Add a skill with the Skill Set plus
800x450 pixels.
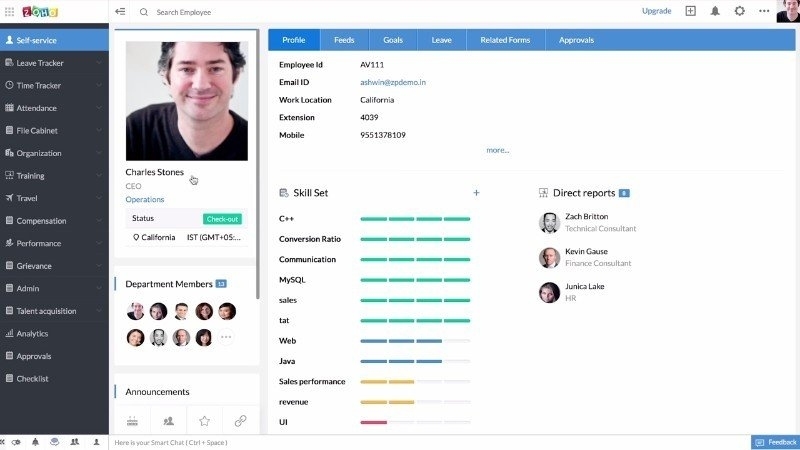[x=476, y=193]
